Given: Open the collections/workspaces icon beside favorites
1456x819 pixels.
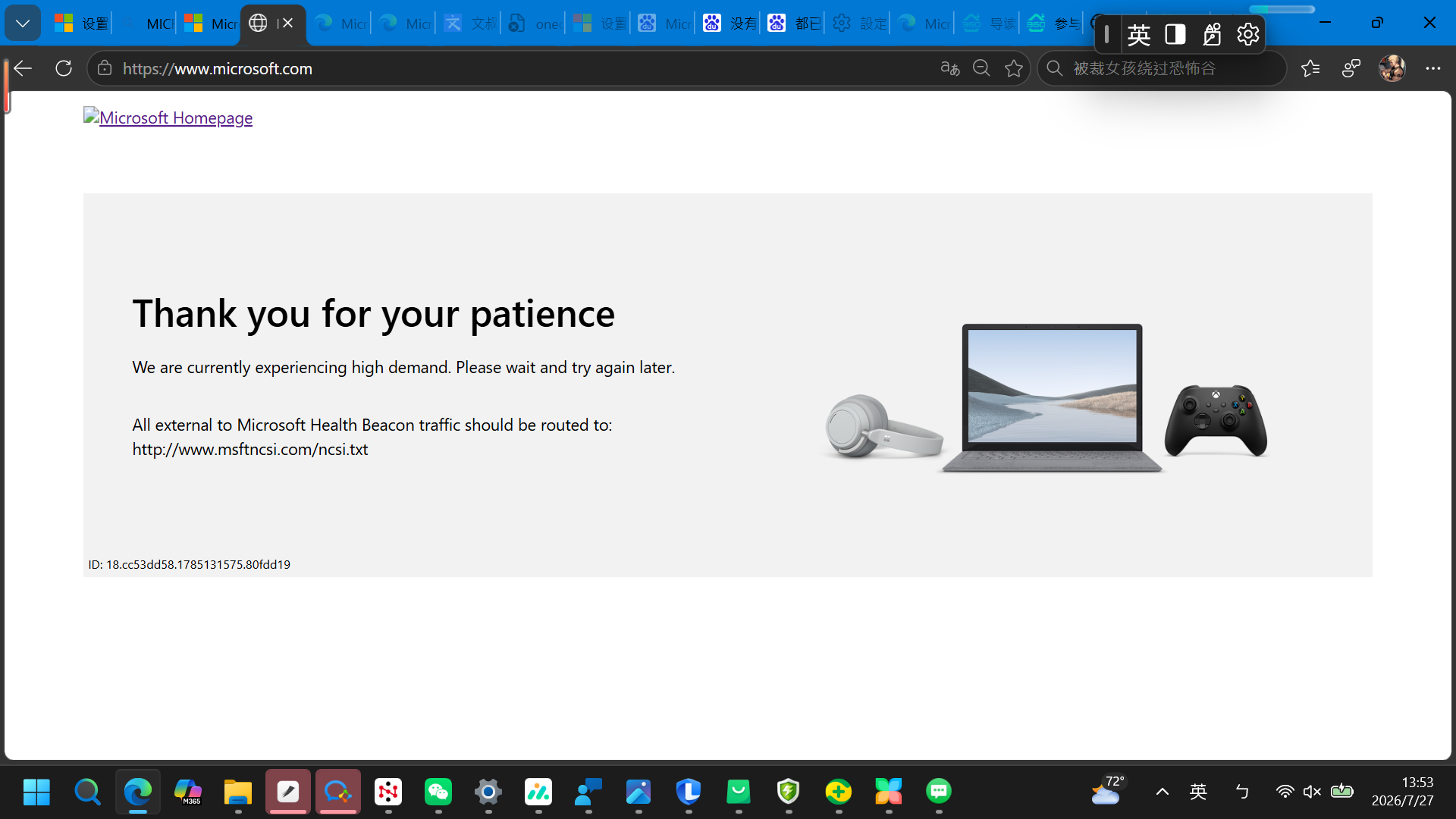Looking at the screenshot, I should pyautogui.click(x=1351, y=68).
